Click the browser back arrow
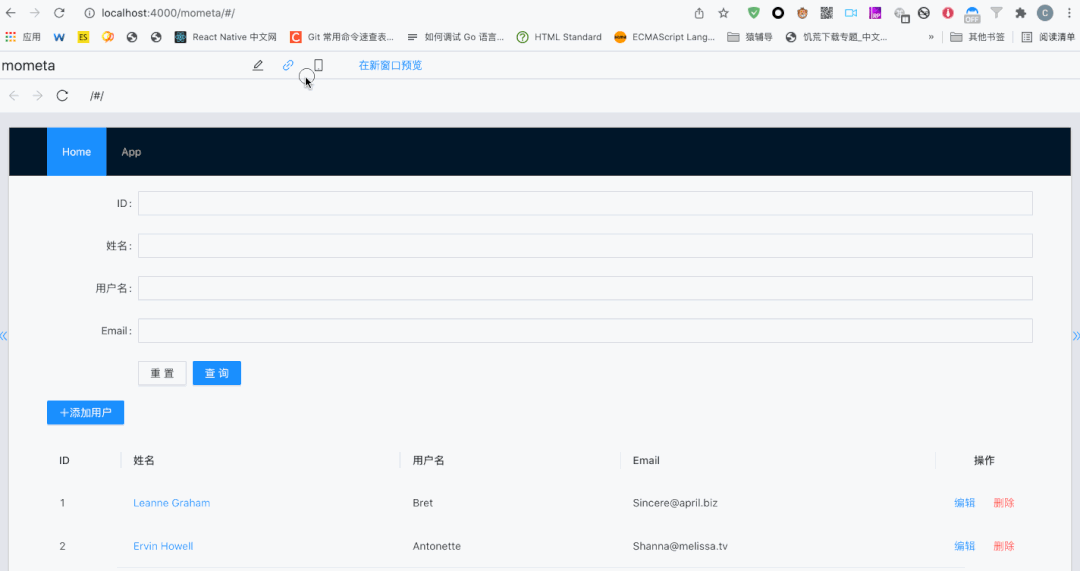The height and width of the screenshot is (571, 1080). pyautogui.click(x=11, y=13)
